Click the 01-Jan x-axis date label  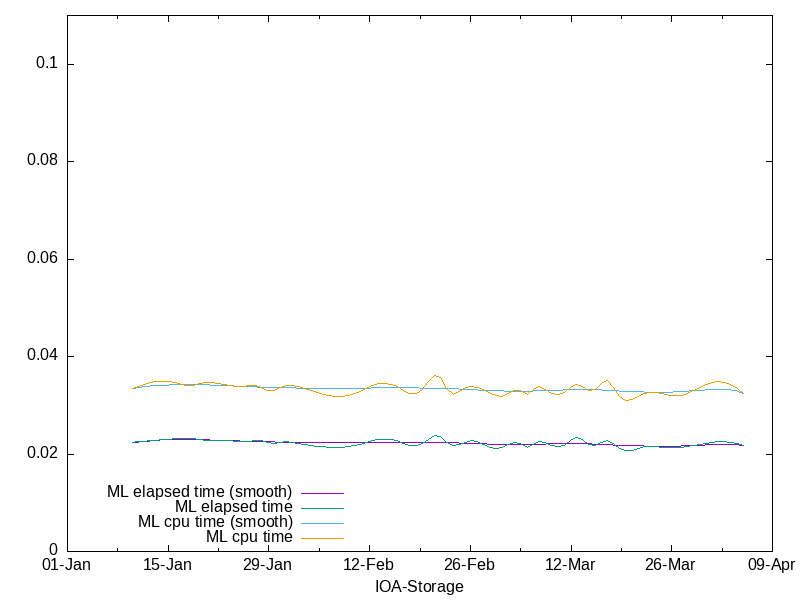[67, 565]
